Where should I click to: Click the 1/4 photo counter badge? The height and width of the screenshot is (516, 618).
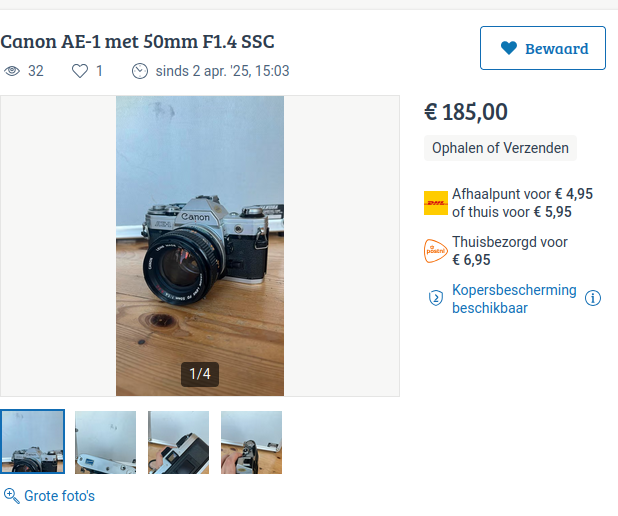(x=200, y=374)
